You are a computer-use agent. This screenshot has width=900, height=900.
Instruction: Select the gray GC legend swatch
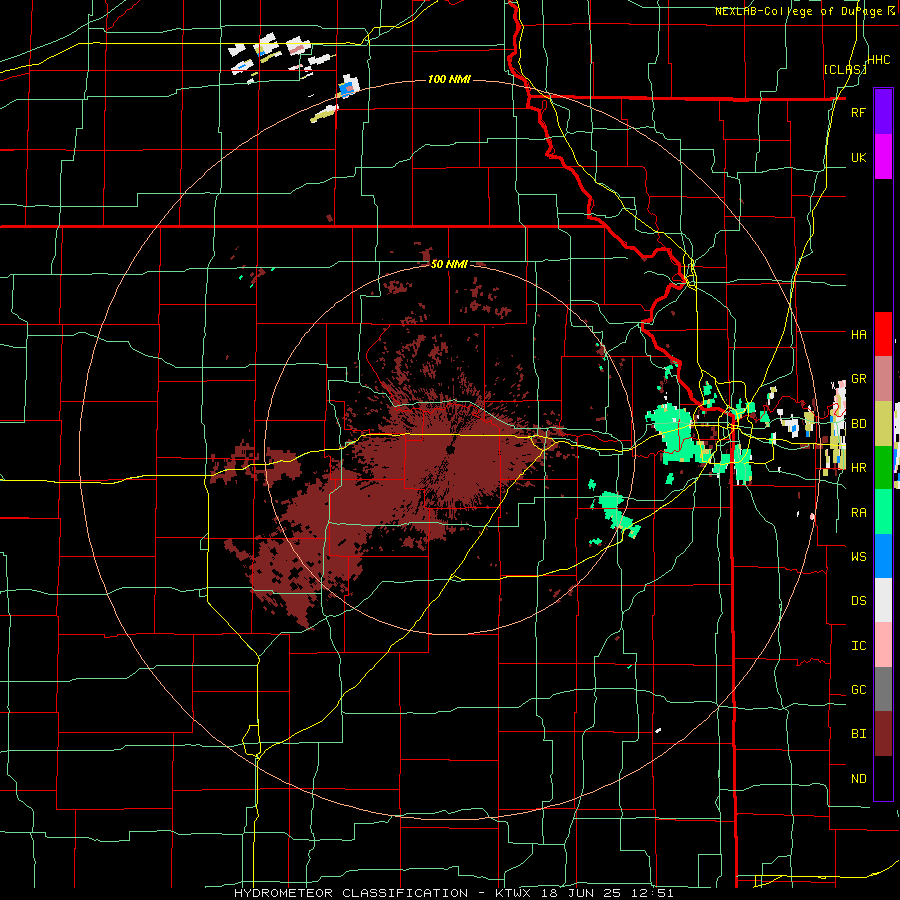click(x=883, y=689)
